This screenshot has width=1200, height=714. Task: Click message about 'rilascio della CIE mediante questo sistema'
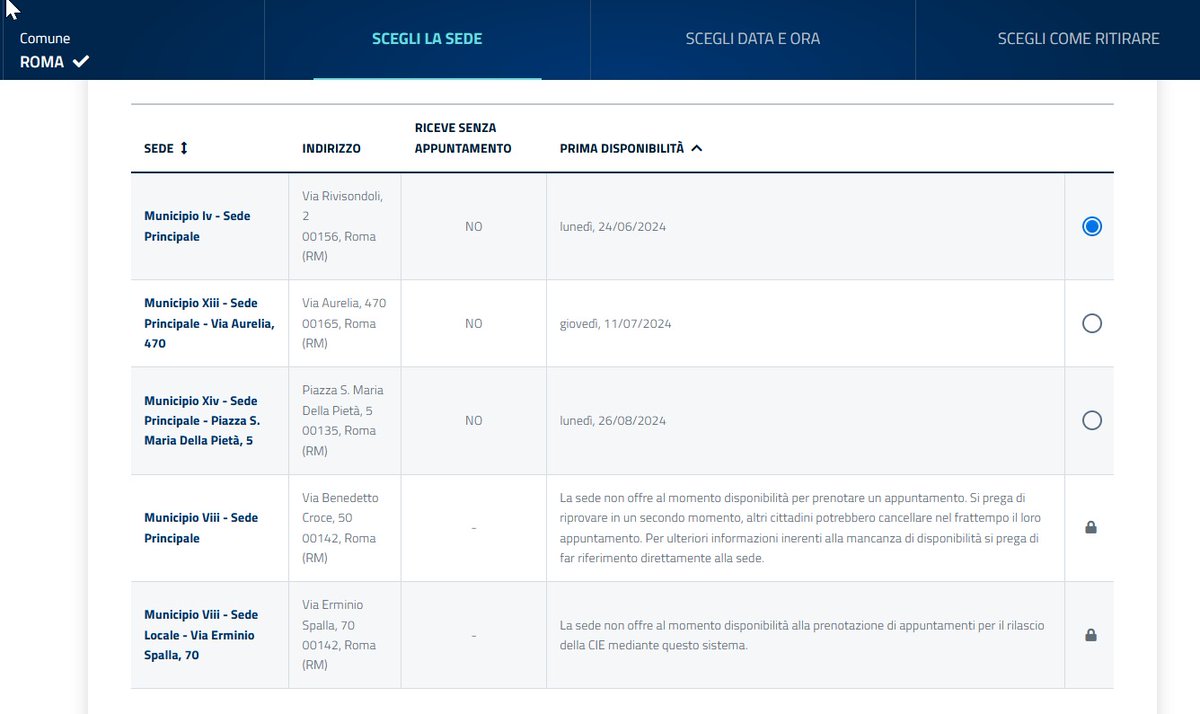[x=802, y=635]
